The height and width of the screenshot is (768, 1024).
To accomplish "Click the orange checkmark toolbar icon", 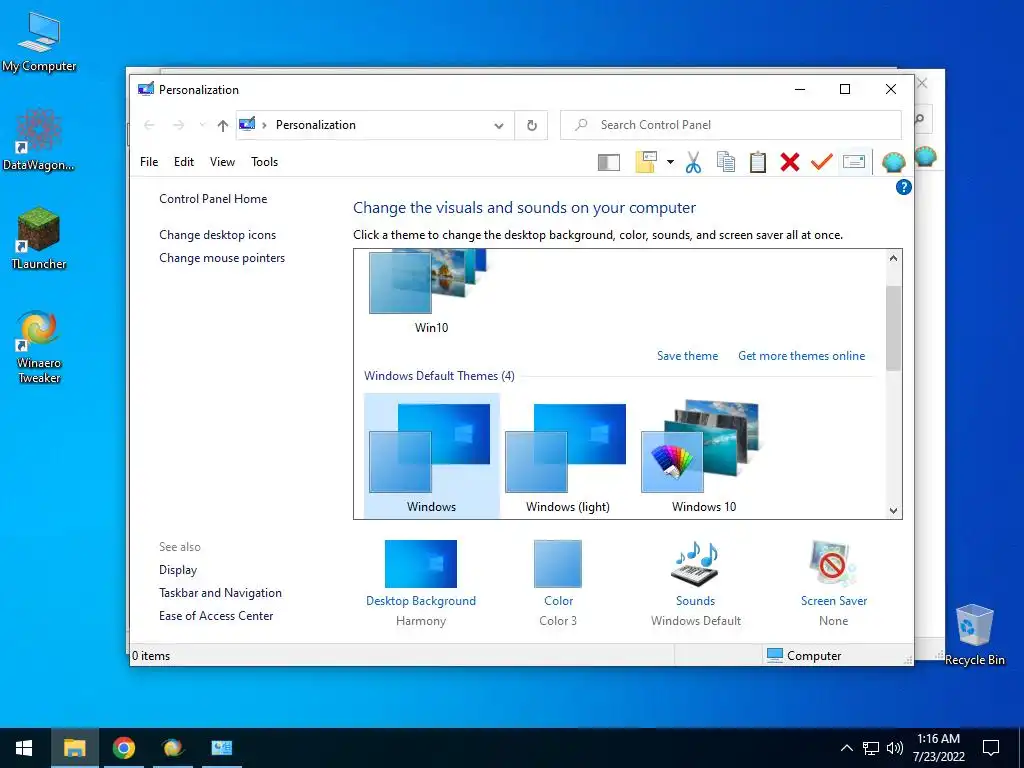I will pyautogui.click(x=822, y=161).
